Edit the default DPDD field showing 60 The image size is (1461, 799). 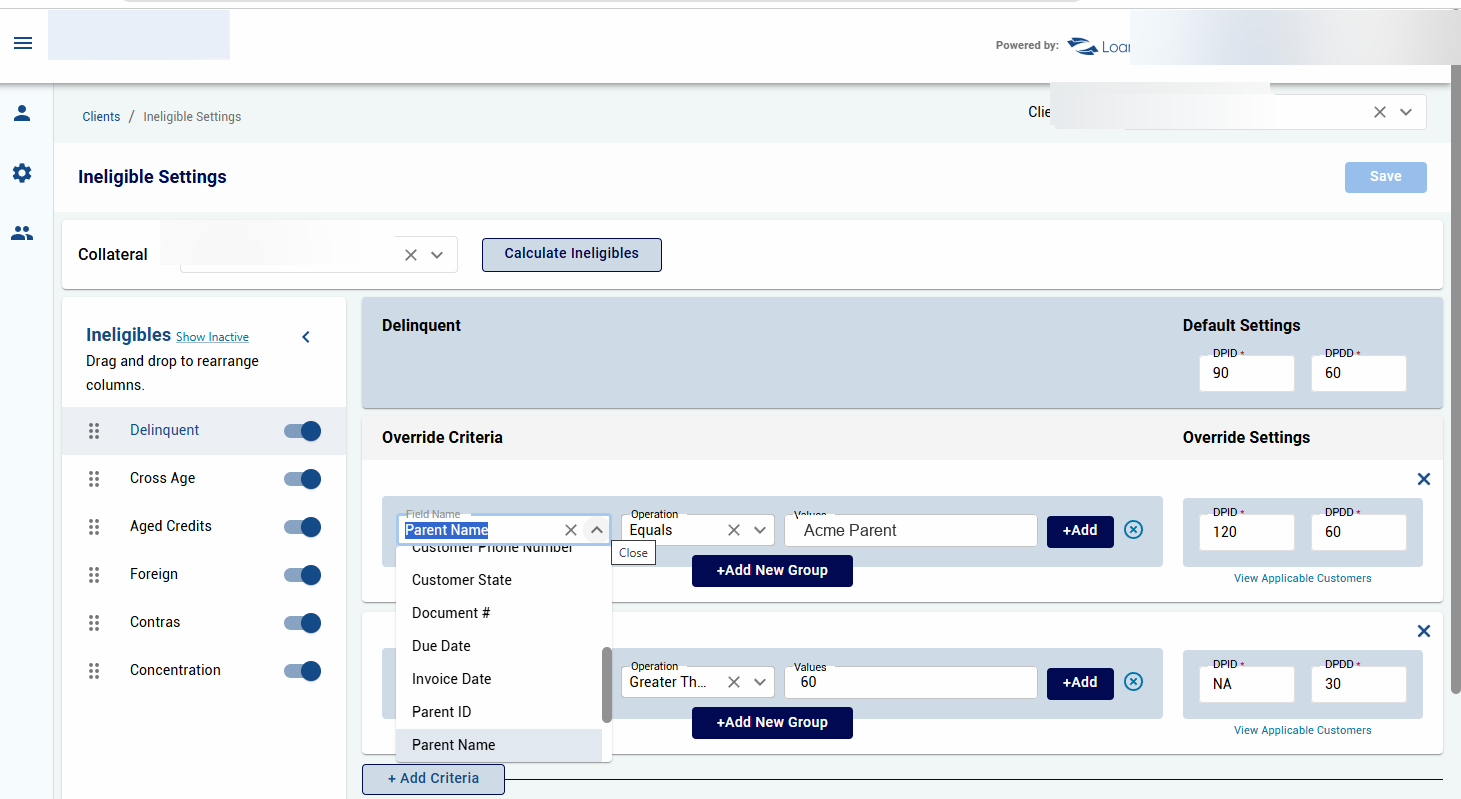[x=1358, y=373]
